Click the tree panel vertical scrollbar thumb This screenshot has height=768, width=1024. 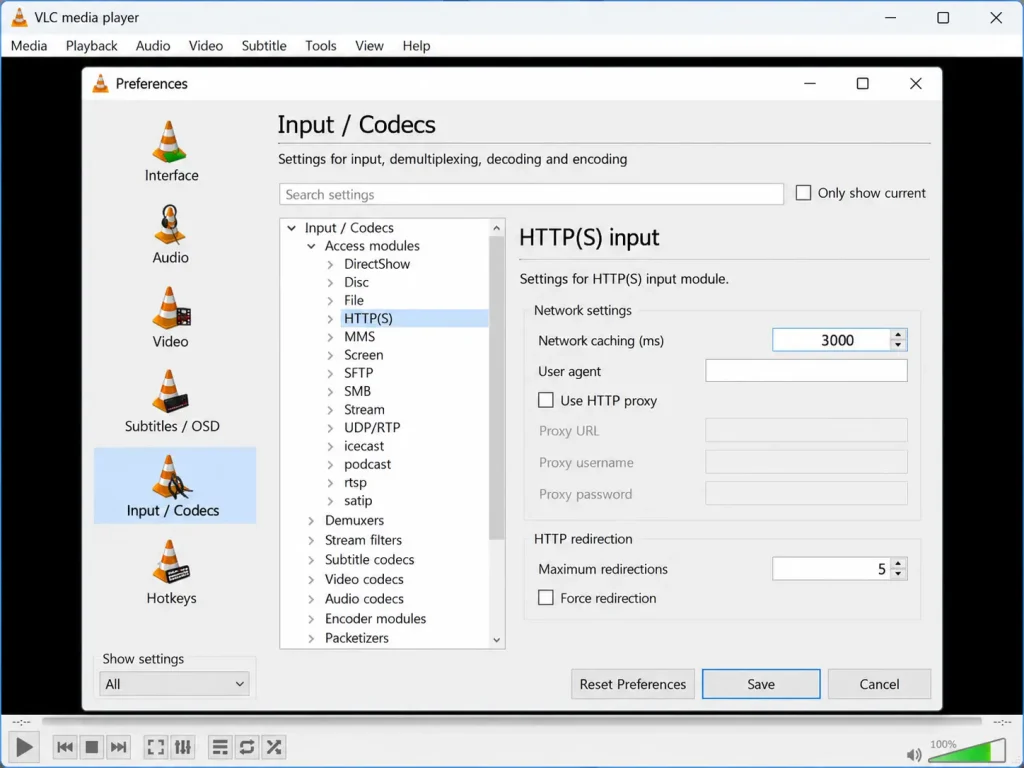point(496,388)
